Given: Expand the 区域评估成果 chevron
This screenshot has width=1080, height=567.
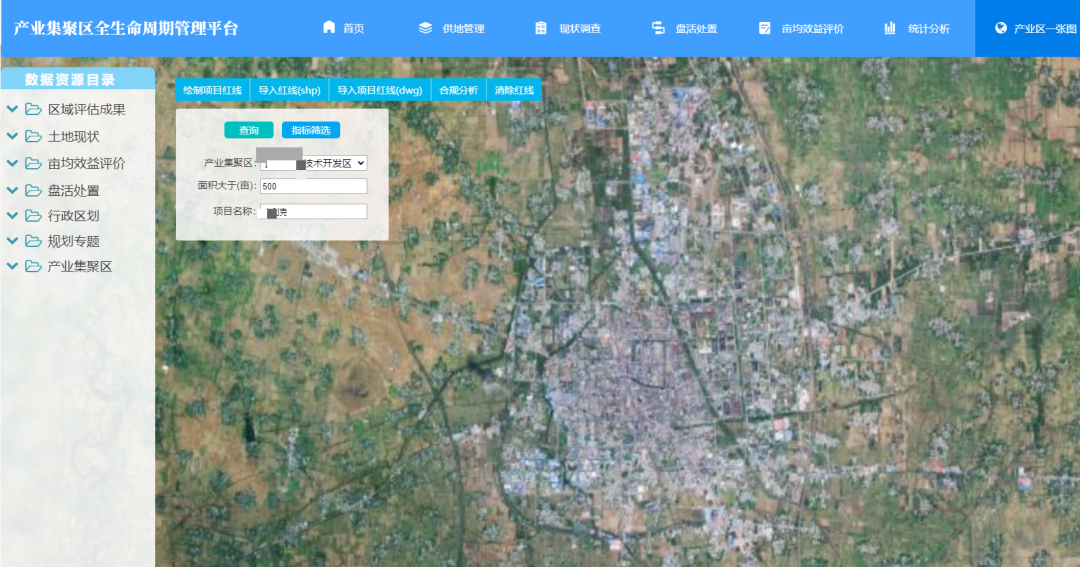Looking at the screenshot, I should coord(12,109).
